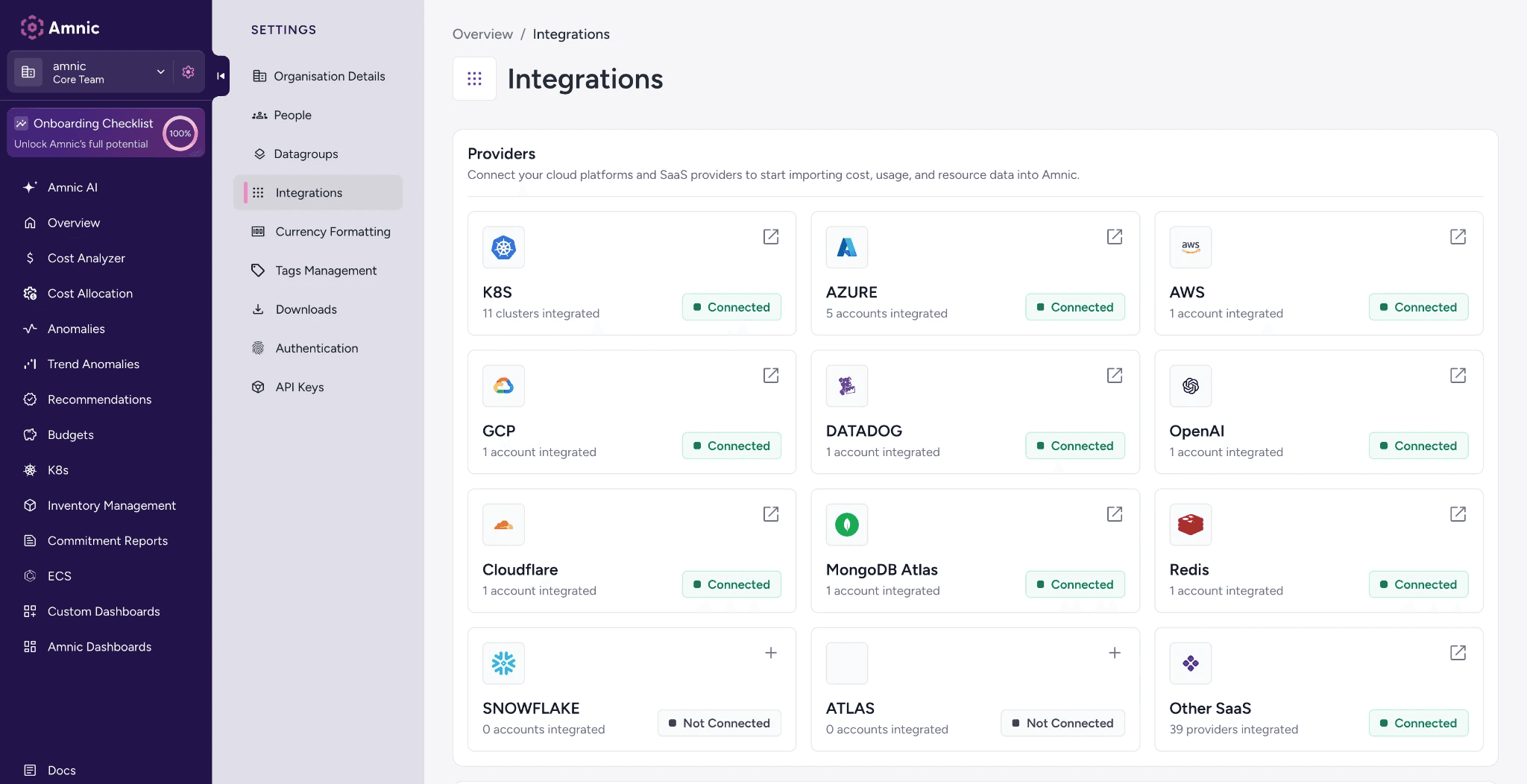Viewport: 1527px width, 784px height.
Task: Go to People settings
Action: [318, 115]
